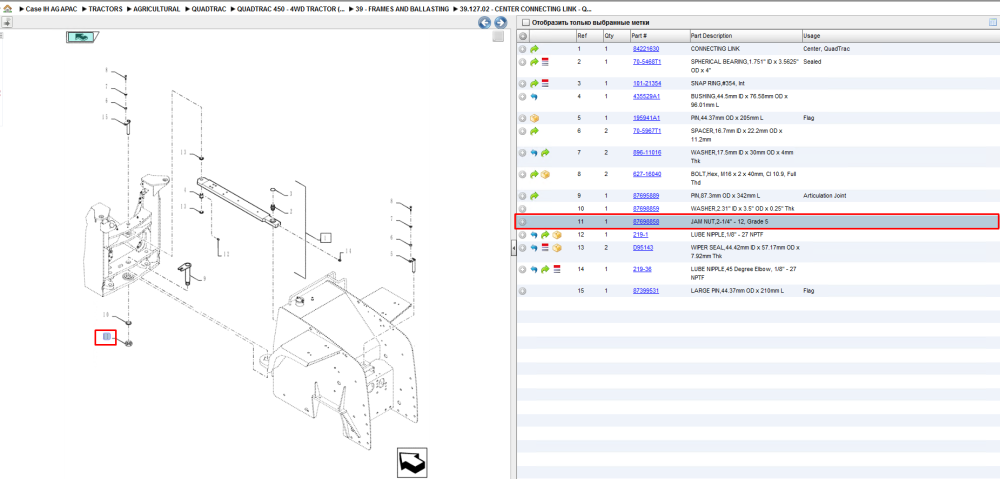This screenshot has height=479, width=1000.
Task: Click green arrow for CONNECTING LINK row
Action: coord(534,49)
